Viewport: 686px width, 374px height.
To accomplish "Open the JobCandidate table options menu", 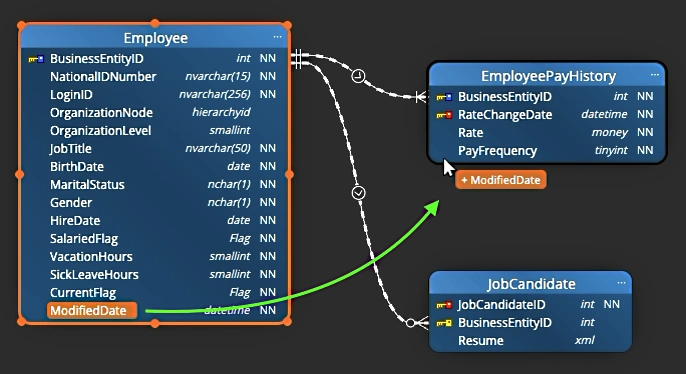I will coord(621,283).
